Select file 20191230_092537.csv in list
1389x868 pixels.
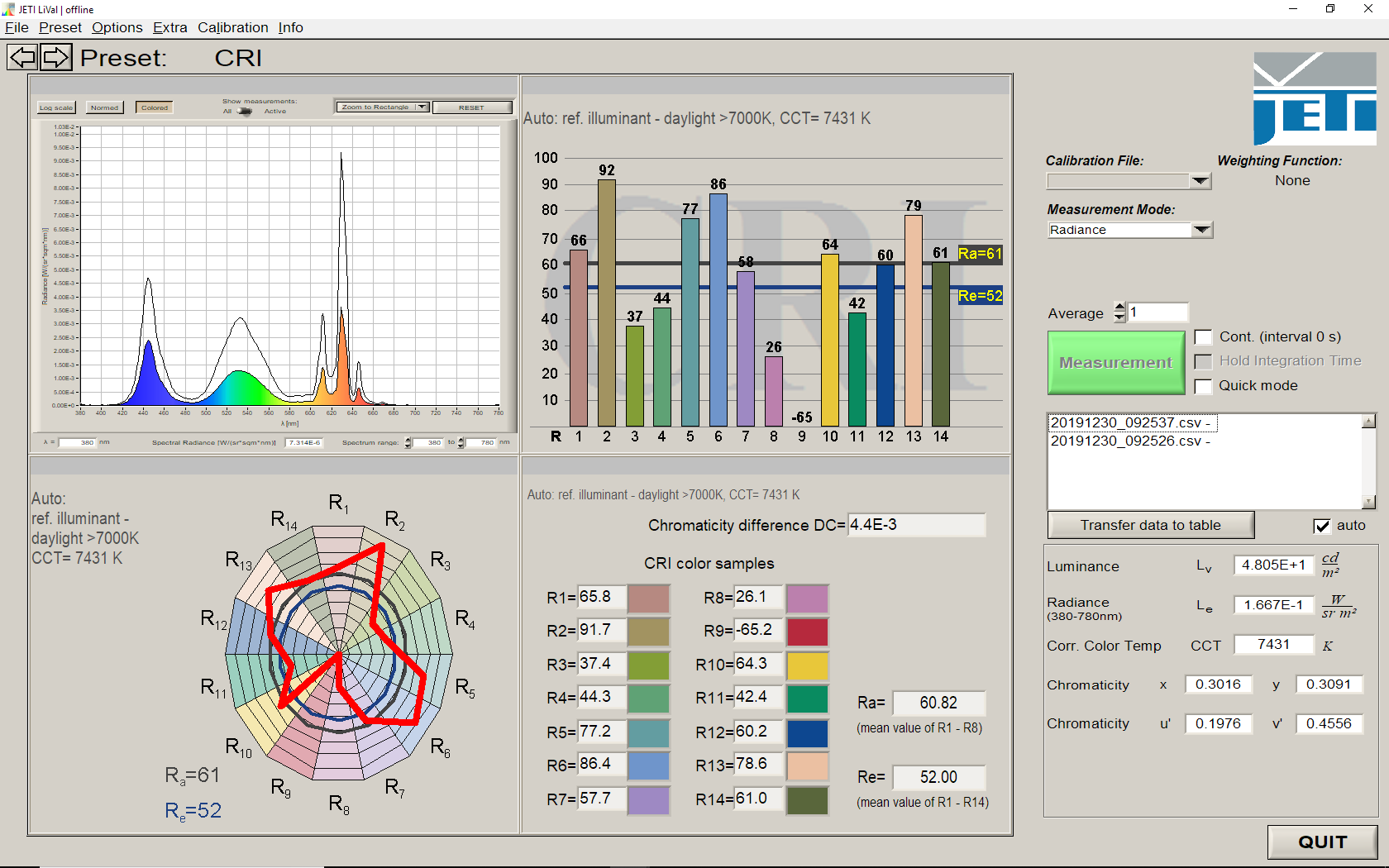pos(1130,422)
